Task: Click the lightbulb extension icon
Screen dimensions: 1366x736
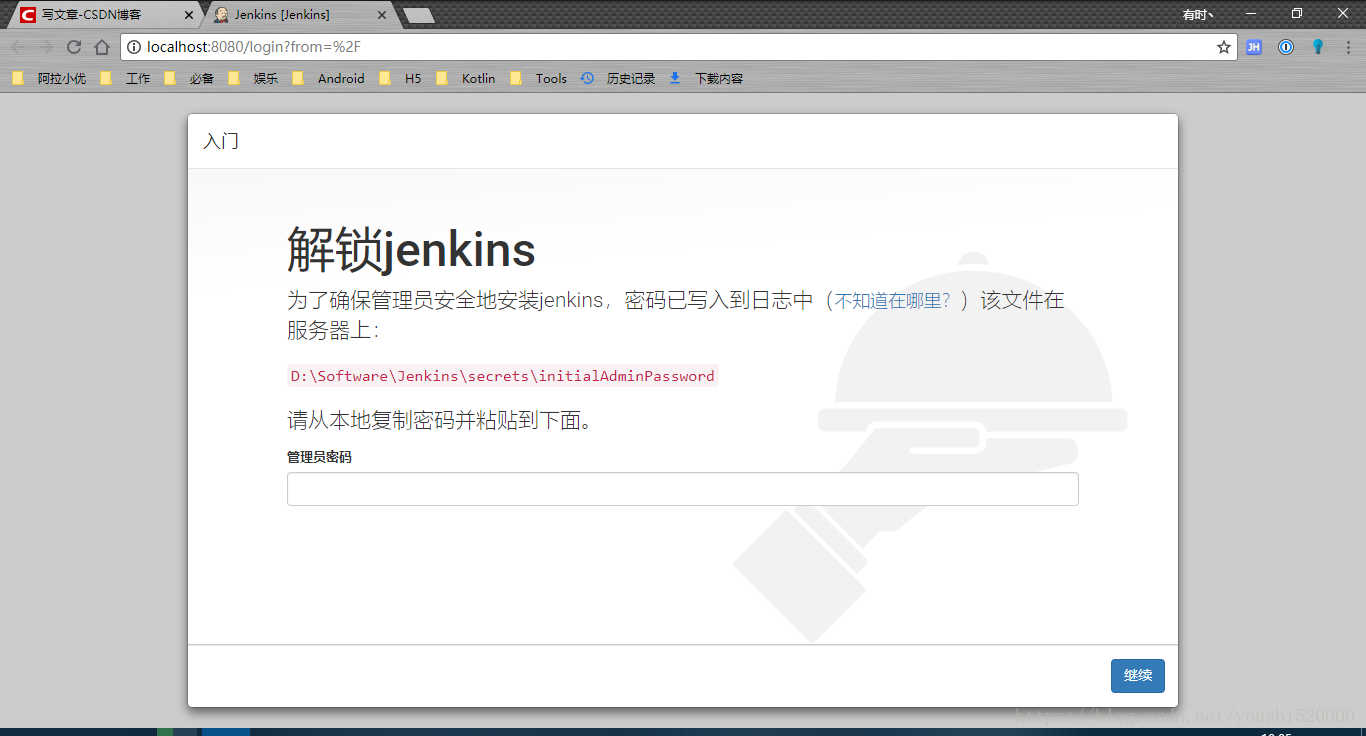Action: (1317, 46)
